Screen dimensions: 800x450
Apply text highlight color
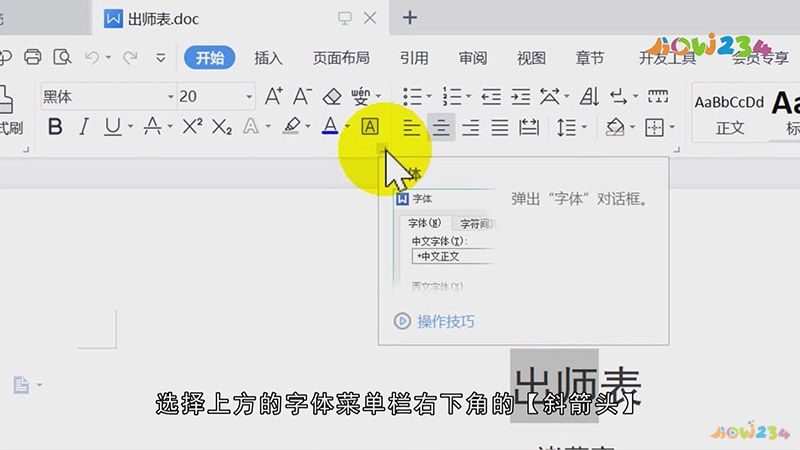tap(291, 127)
